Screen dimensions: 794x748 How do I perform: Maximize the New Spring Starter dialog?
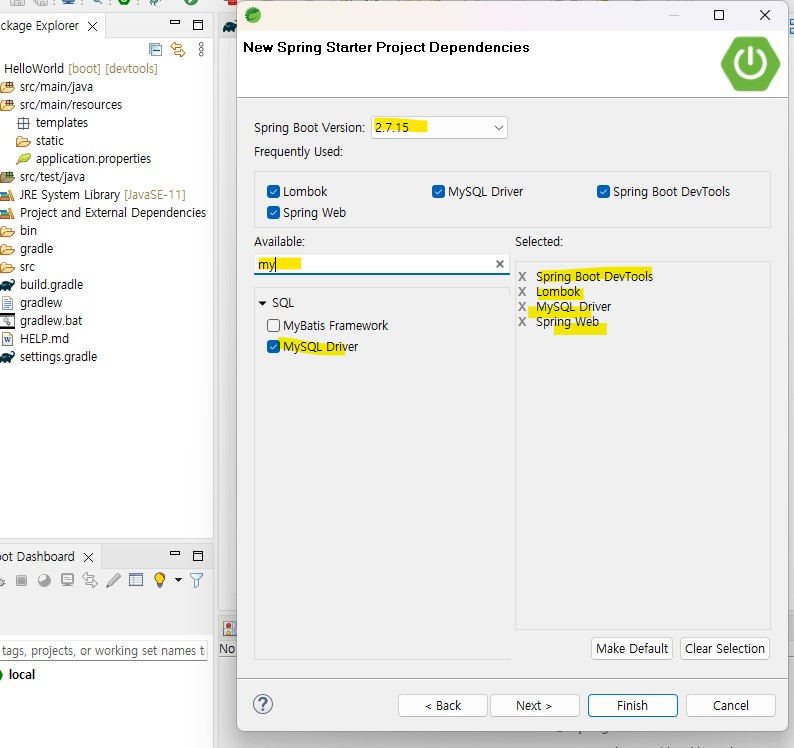(719, 15)
